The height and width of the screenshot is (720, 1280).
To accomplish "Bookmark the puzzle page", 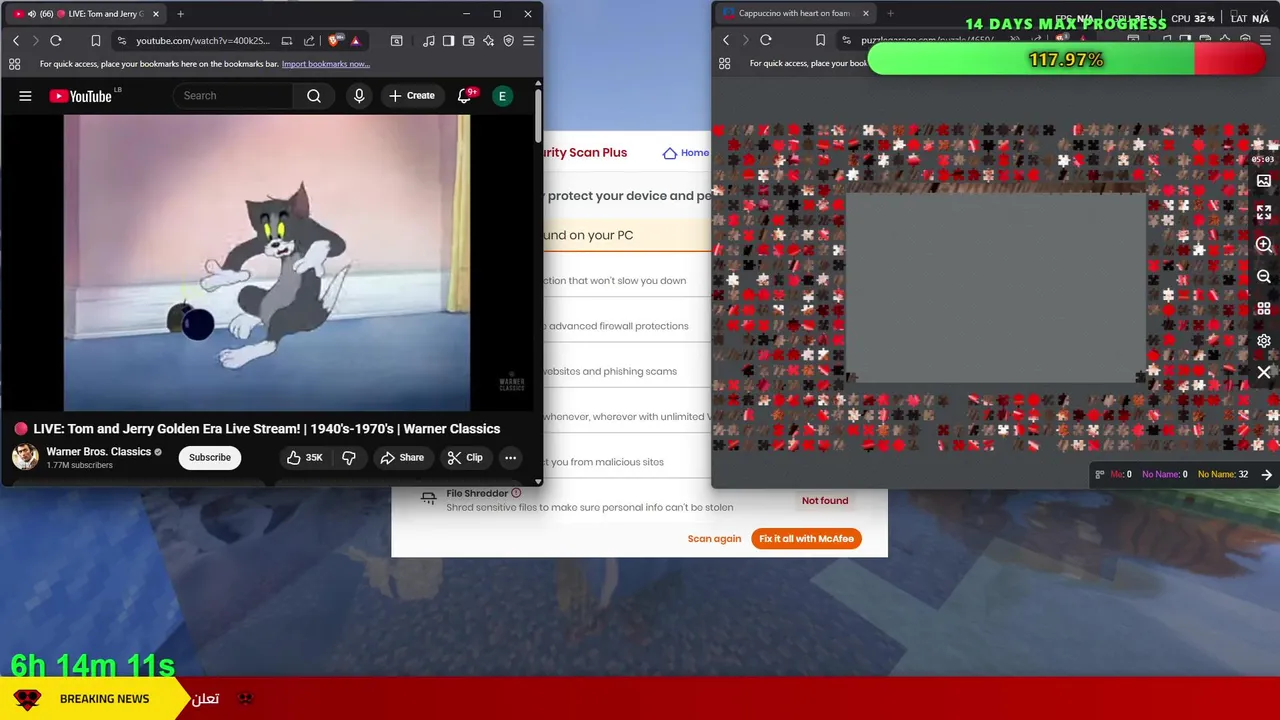I will (820, 40).
